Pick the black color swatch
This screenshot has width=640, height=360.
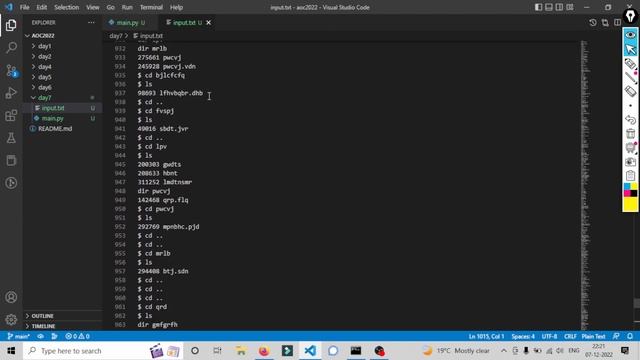point(634,193)
